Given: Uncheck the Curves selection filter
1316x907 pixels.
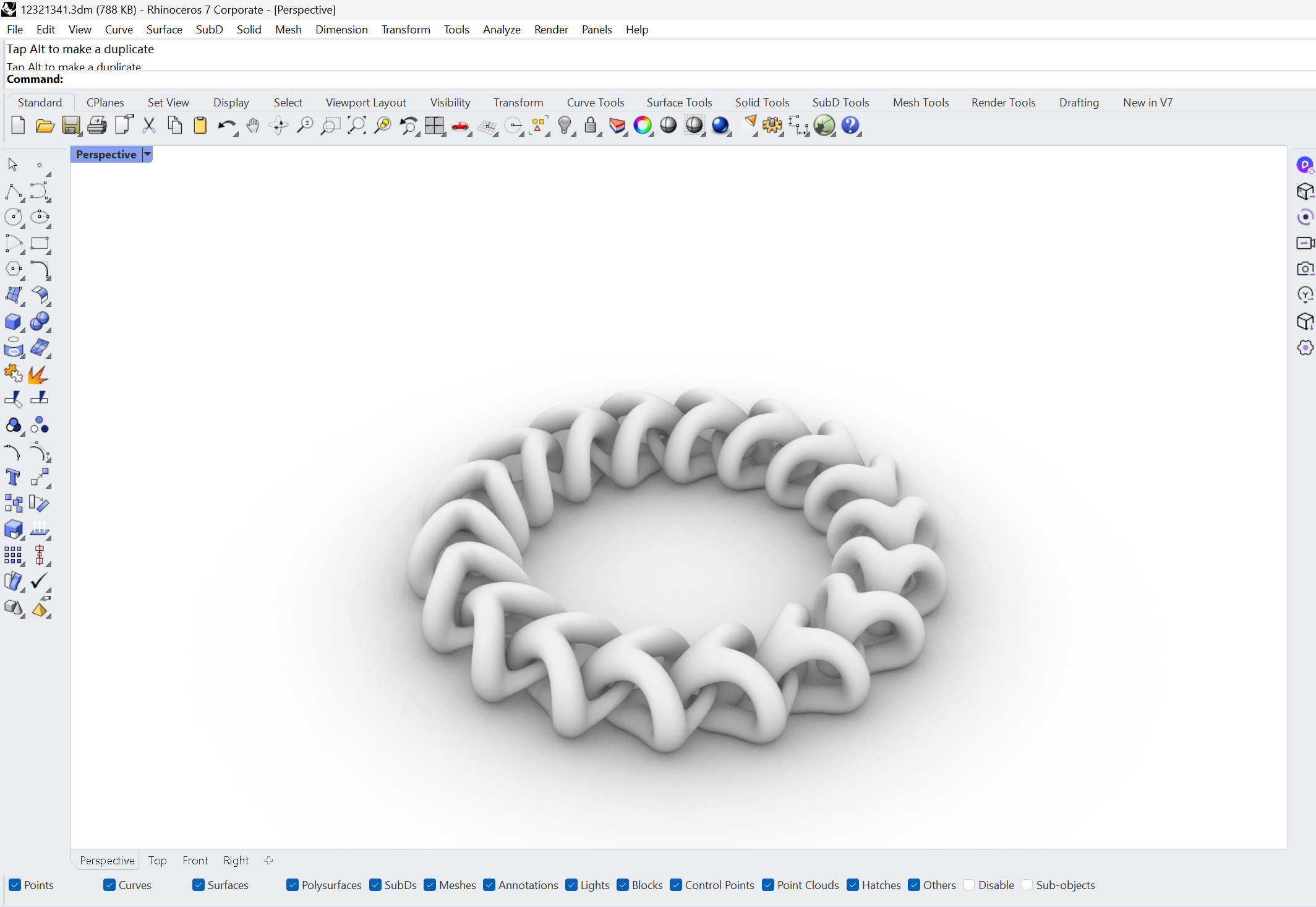Looking at the screenshot, I should [109, 885].
